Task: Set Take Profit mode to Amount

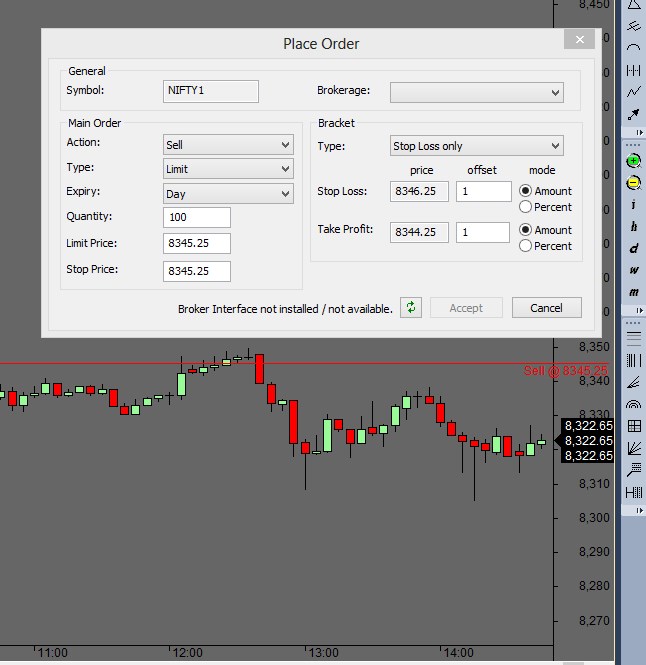Action: coord(525,230)
